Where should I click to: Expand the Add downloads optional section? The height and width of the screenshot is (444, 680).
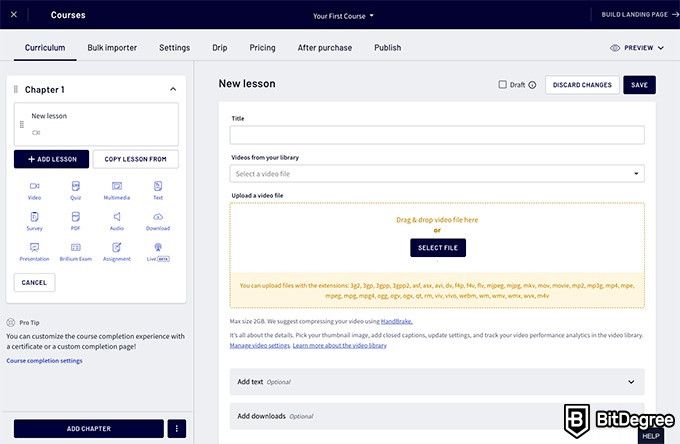437,416
